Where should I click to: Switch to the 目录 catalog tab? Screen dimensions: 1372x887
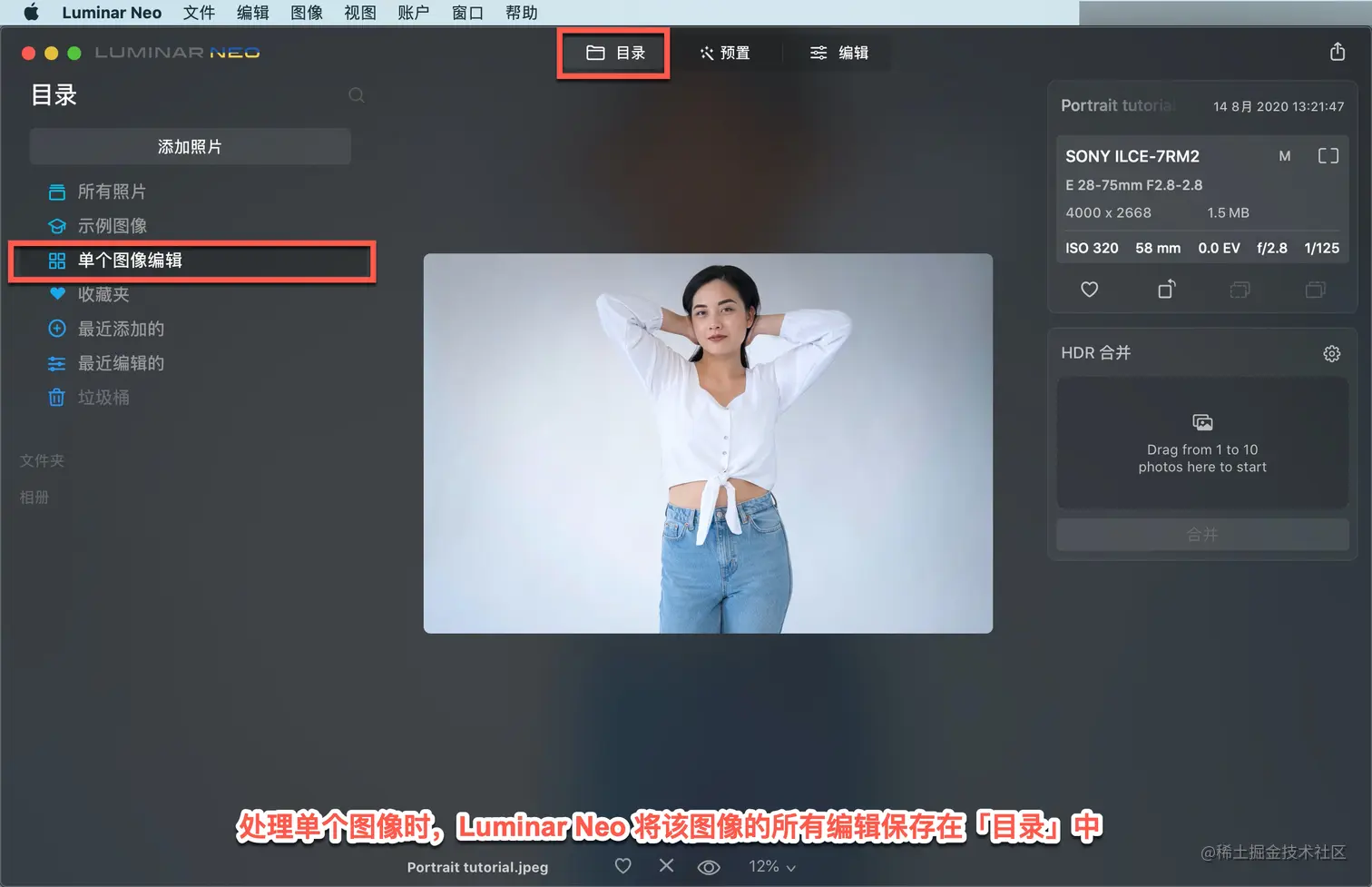[x=614, y=53]
